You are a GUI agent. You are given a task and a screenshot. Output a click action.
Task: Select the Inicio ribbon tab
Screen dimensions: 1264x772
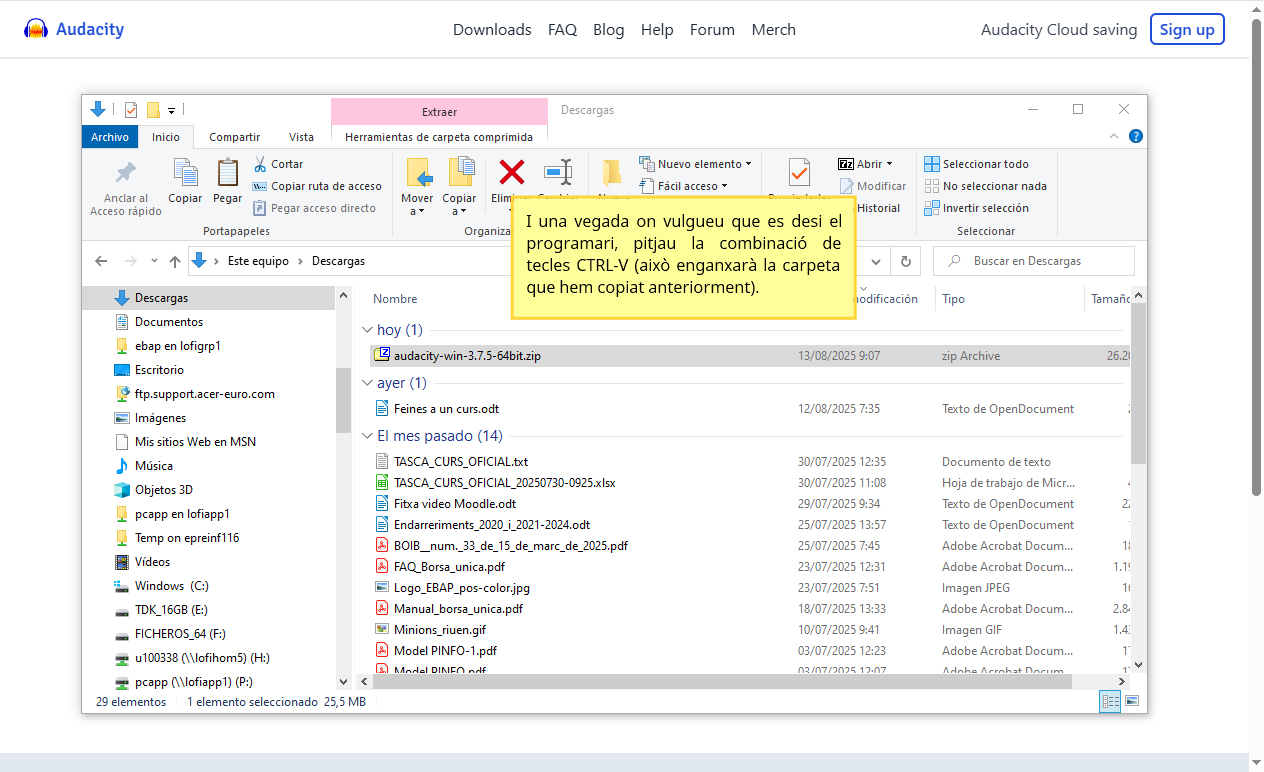[x=166, y=137]
